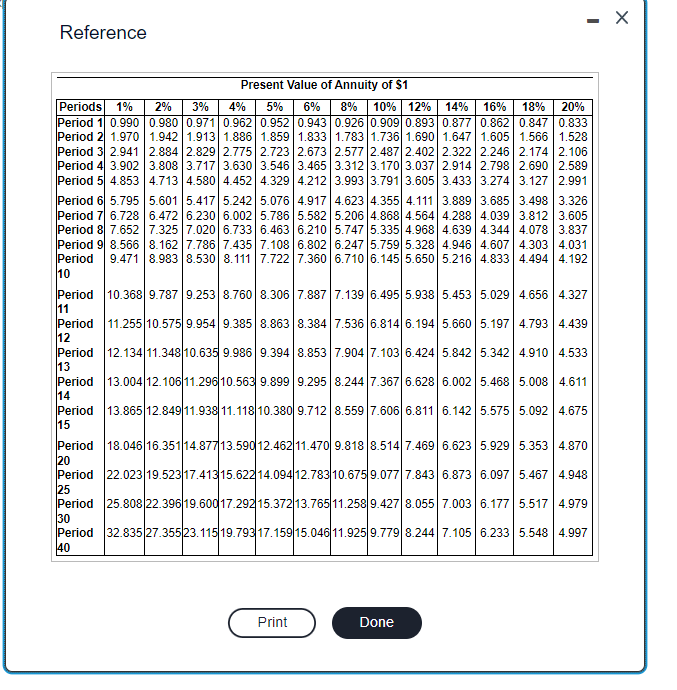Close the Reference dialog with X
Screen dimensions: 677x690
tap(622, 18)
